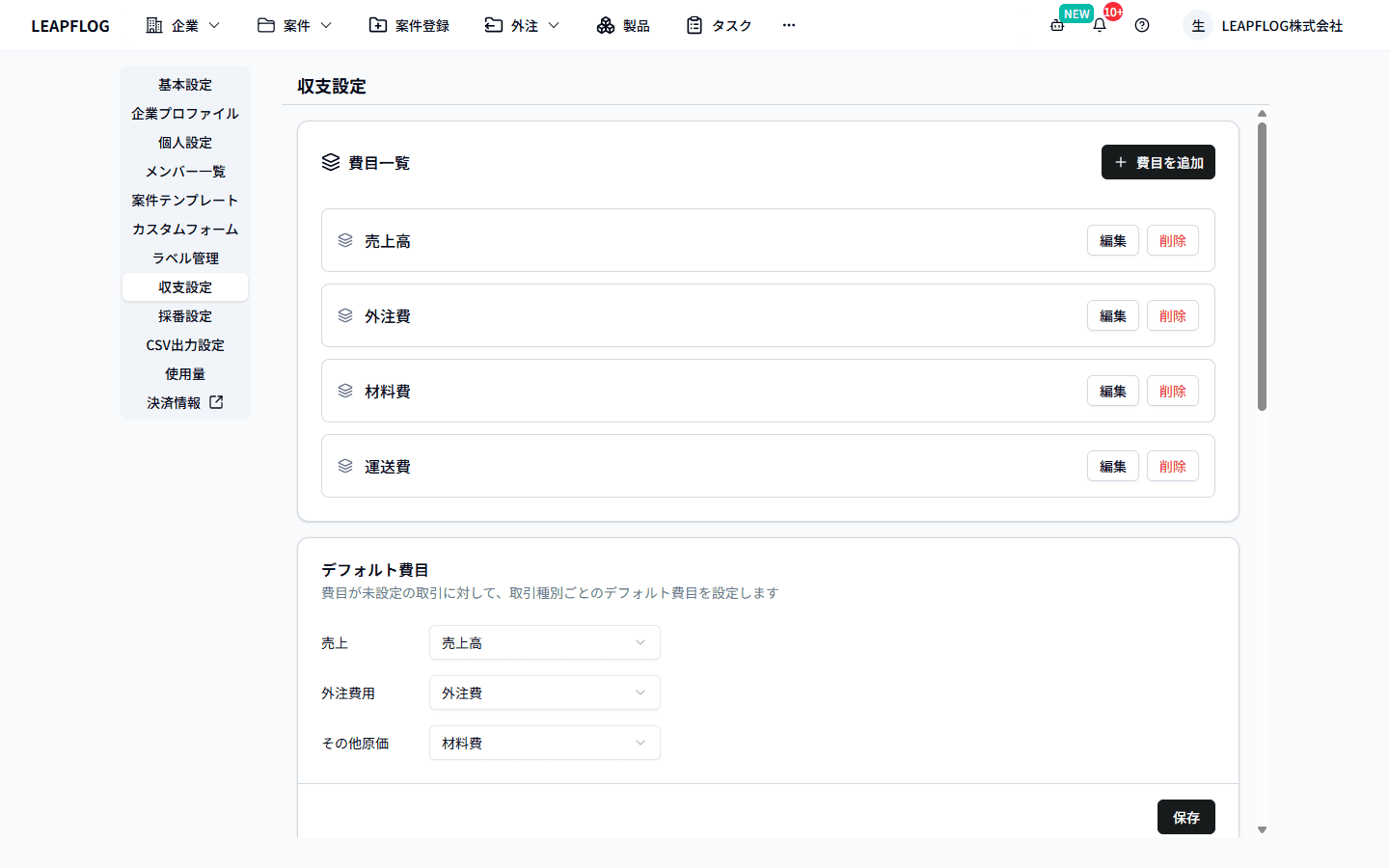Open the notifications bell
Screen dimensions: 1389x868
click(x=1100, y=26)
